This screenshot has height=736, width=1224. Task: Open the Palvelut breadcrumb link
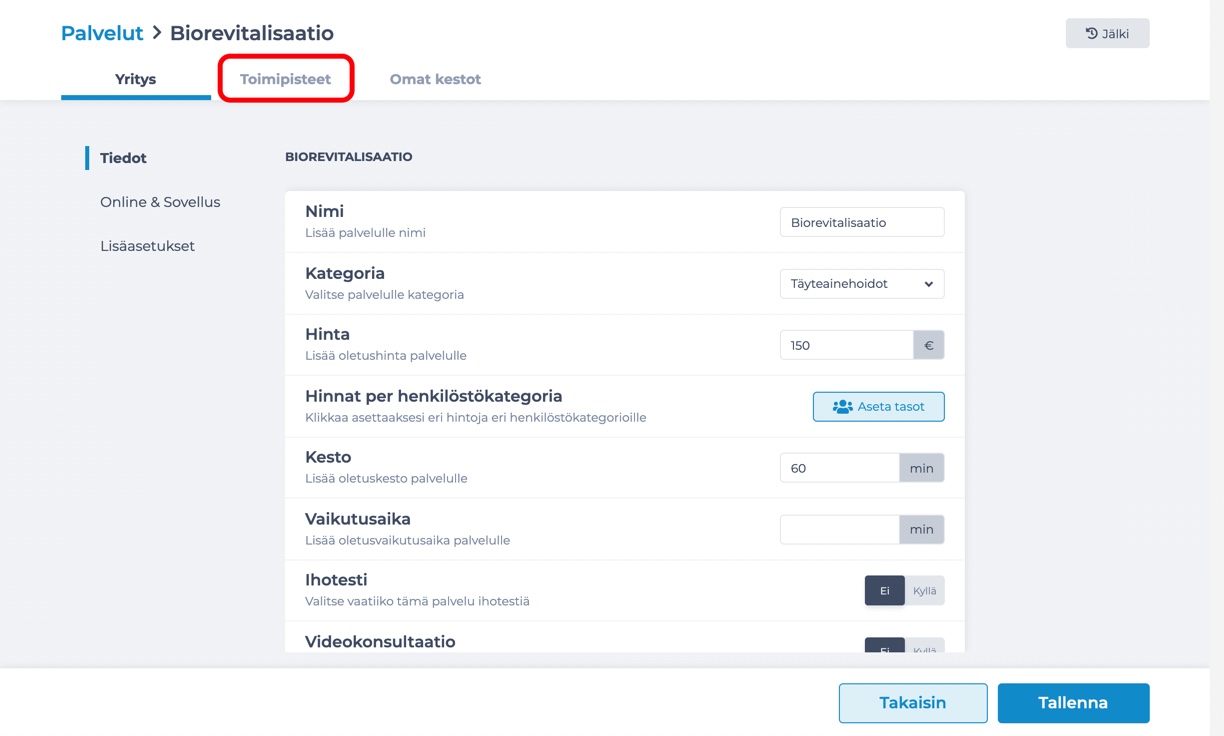pyautogui.click(x=102, y=33)
